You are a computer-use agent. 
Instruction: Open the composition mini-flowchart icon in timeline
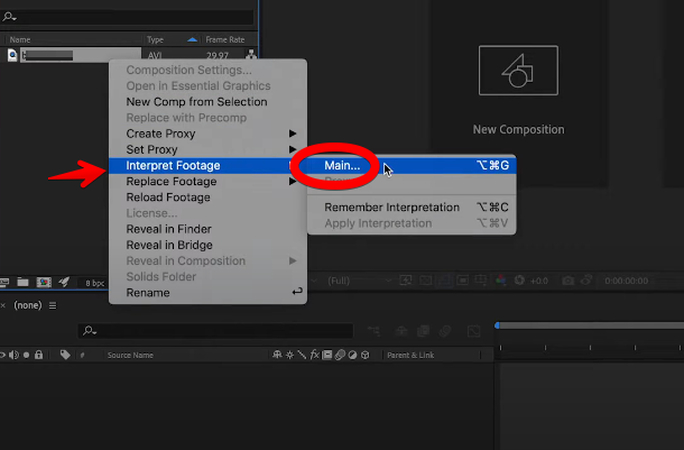coord(373,331)
